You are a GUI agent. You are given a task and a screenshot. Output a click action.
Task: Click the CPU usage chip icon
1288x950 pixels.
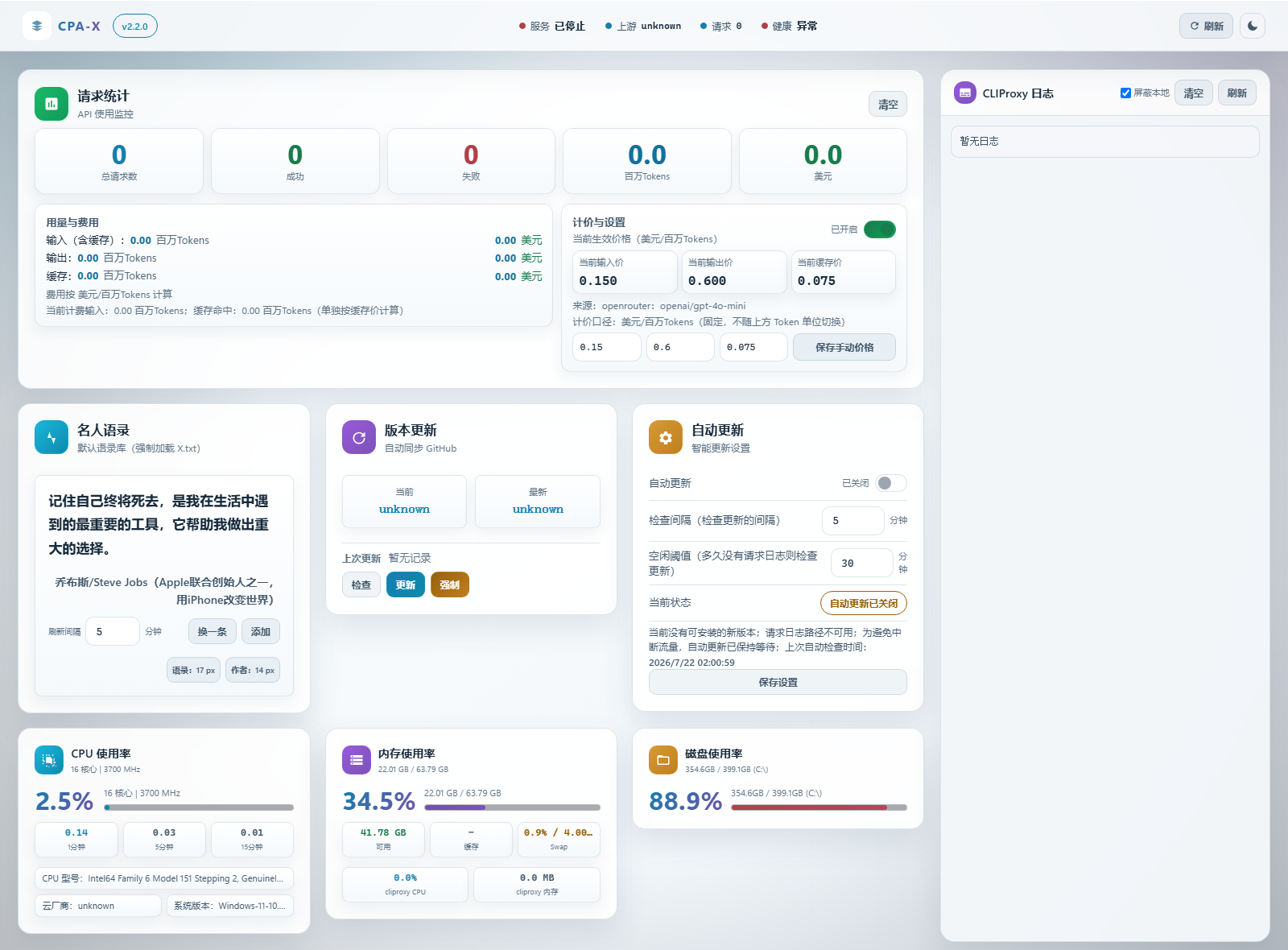pyautogui.click(x=49, y=760)
